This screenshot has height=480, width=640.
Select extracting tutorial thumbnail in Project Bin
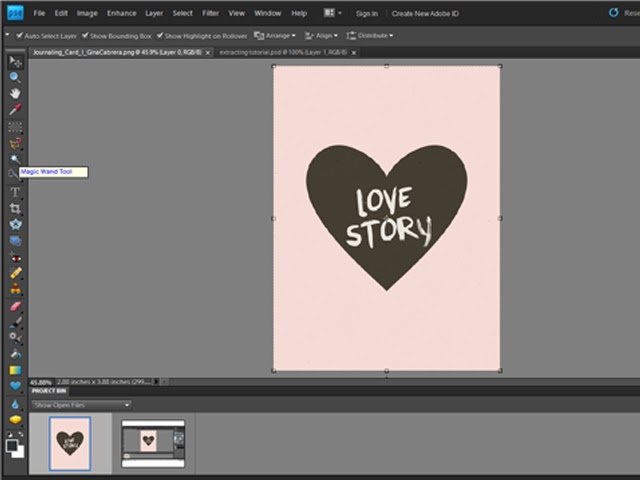(x=153, y=444)
